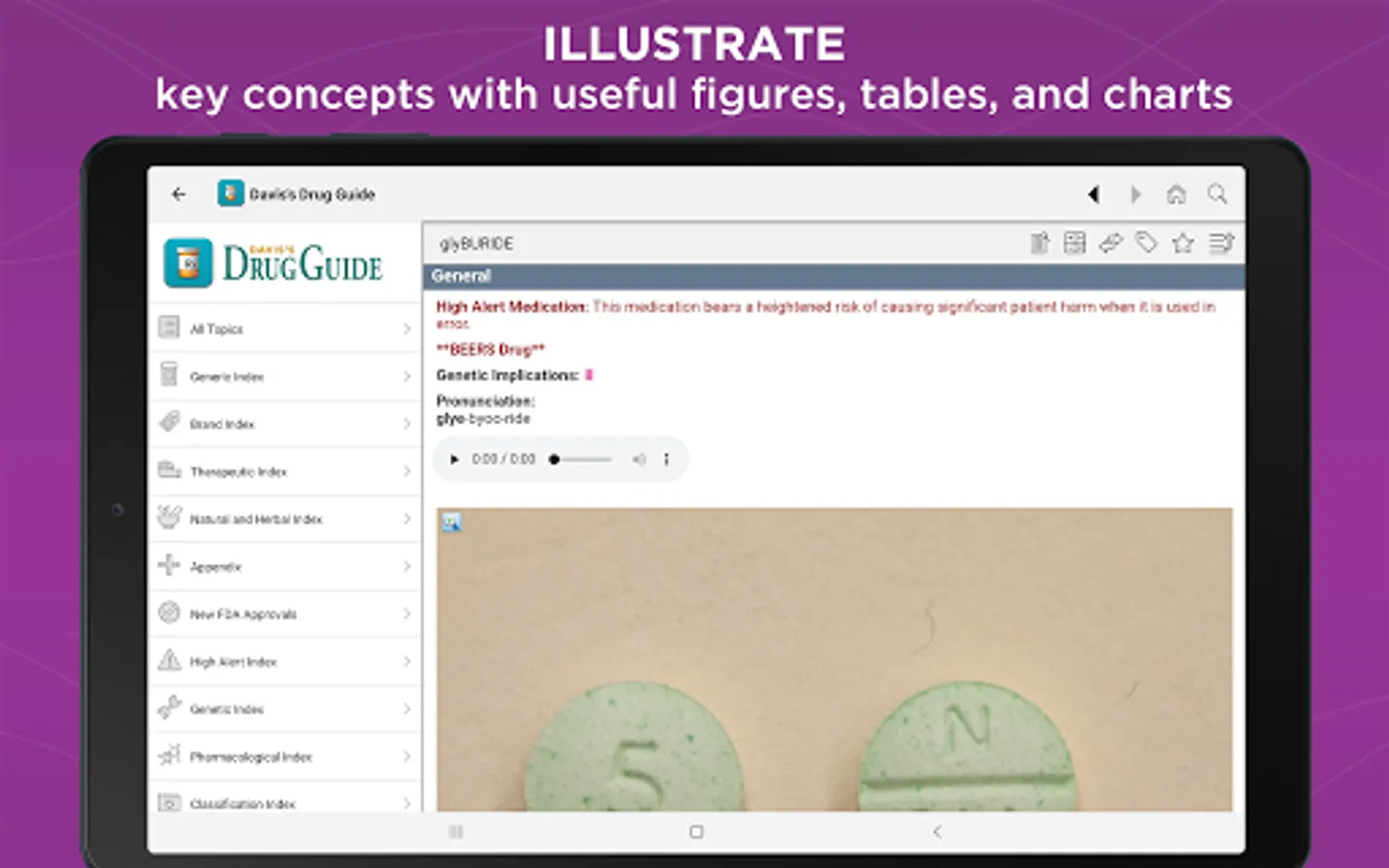Viewport: 1389px width, 868px height.
Task: Tap Android back button in navigation bar
Action: point(937,831)
